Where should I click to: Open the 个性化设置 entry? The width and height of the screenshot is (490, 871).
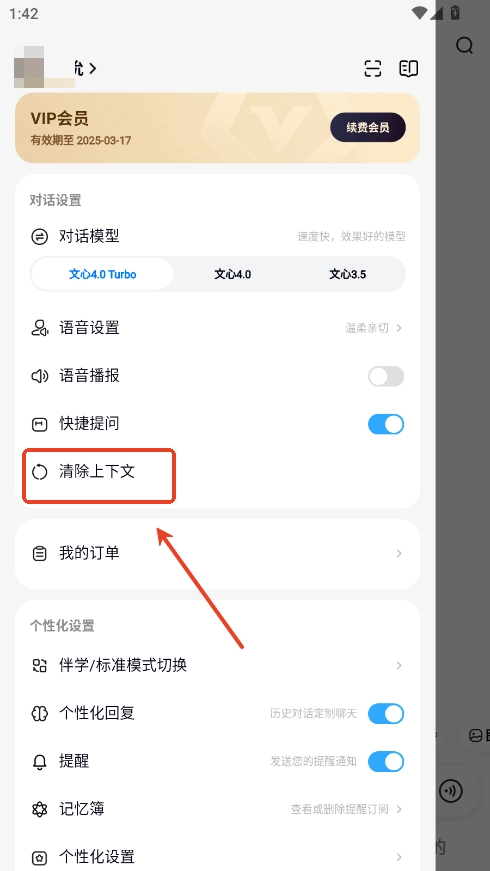[x=218, y=856]
